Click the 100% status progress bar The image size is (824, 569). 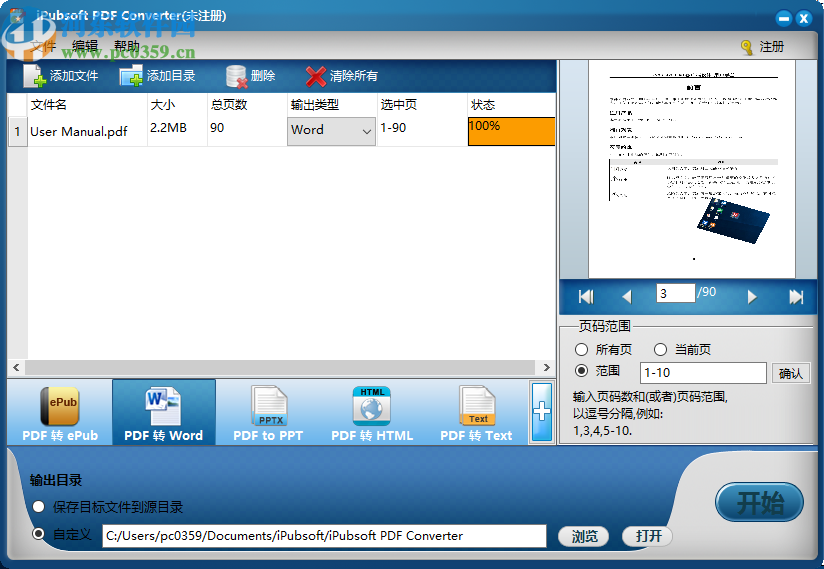click(511, 131)
